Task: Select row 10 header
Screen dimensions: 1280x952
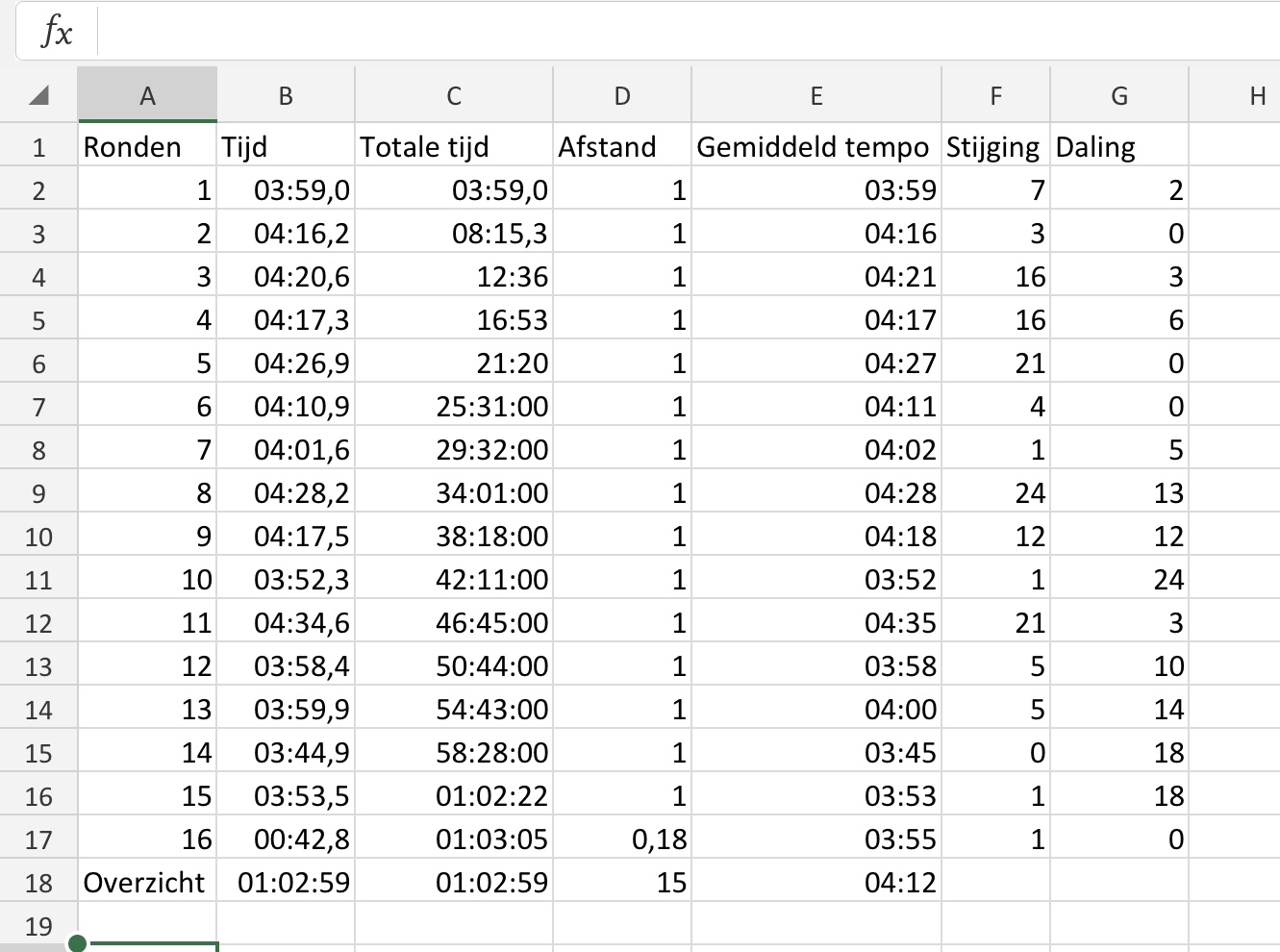Action: tap(38, 537)
